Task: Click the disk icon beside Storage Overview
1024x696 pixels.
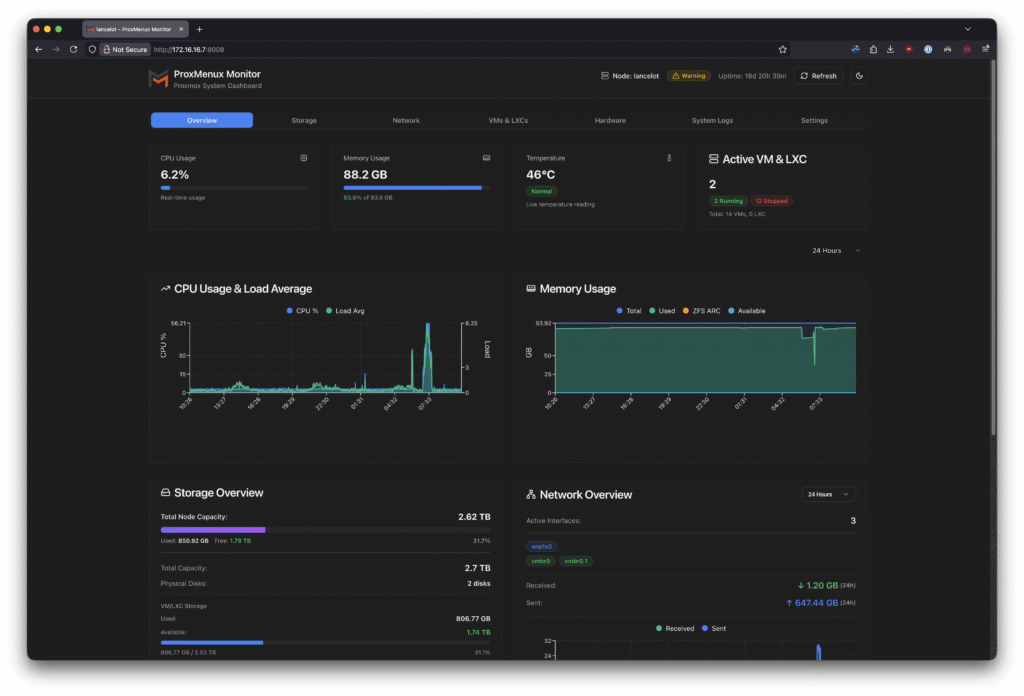Action: pos(166,493)
